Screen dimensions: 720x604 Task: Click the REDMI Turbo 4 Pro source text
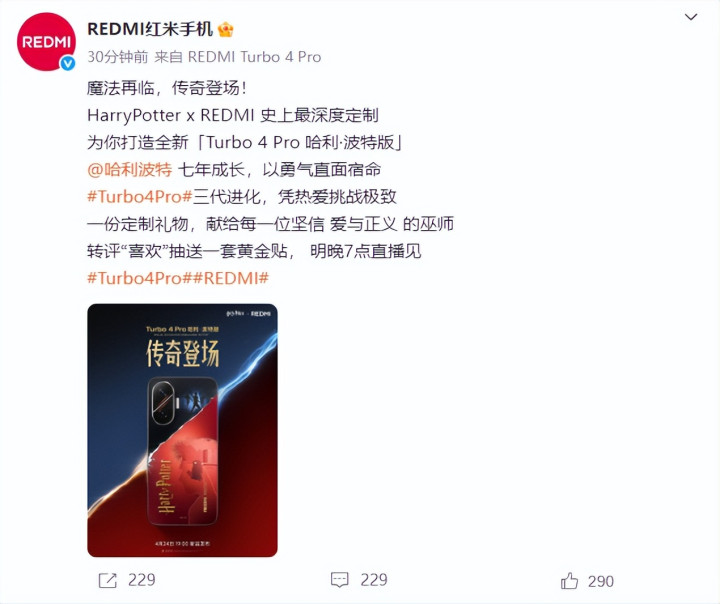tap(254, 57)
